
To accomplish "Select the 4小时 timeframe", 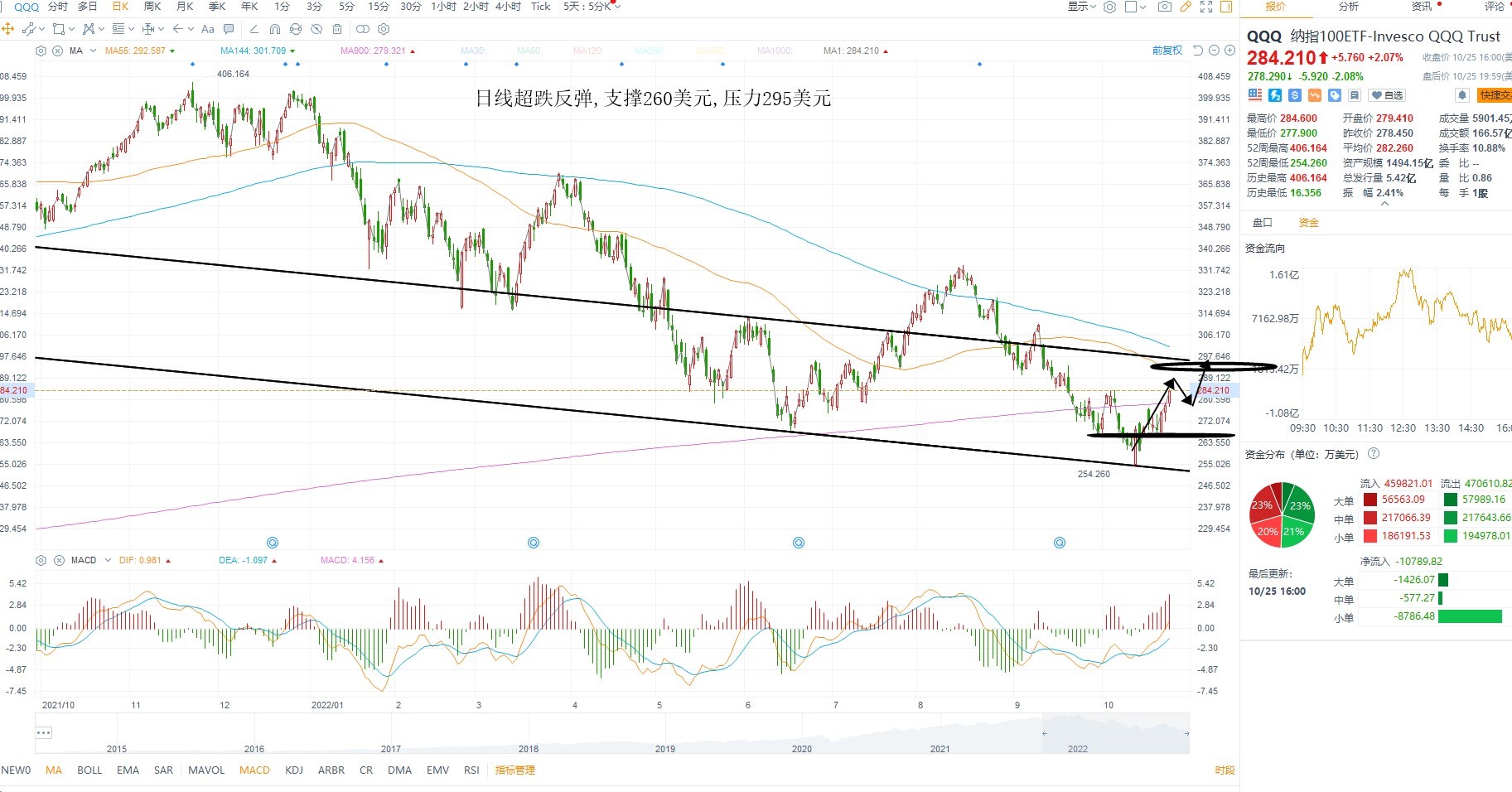I will click(508, 7).
